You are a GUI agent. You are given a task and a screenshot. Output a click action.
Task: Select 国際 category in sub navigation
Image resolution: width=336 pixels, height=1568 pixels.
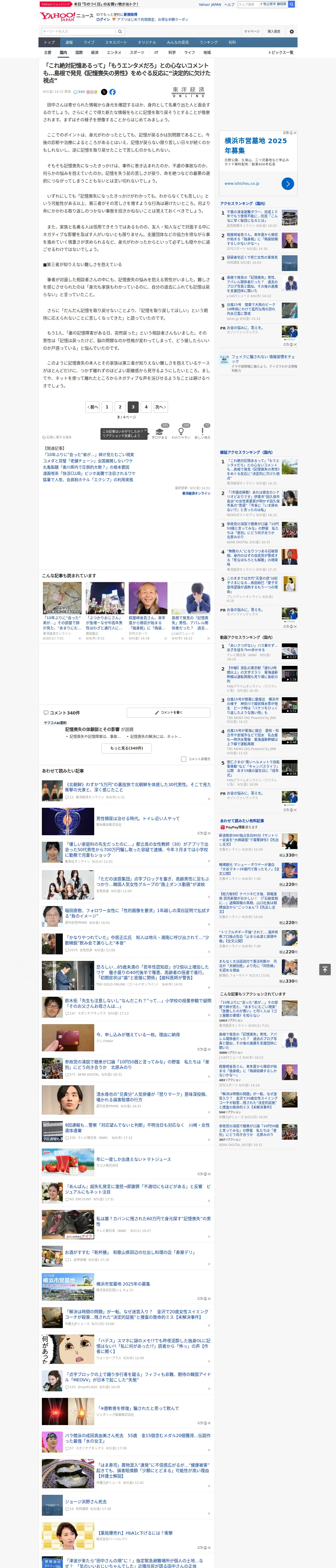(x=79, y=52)
